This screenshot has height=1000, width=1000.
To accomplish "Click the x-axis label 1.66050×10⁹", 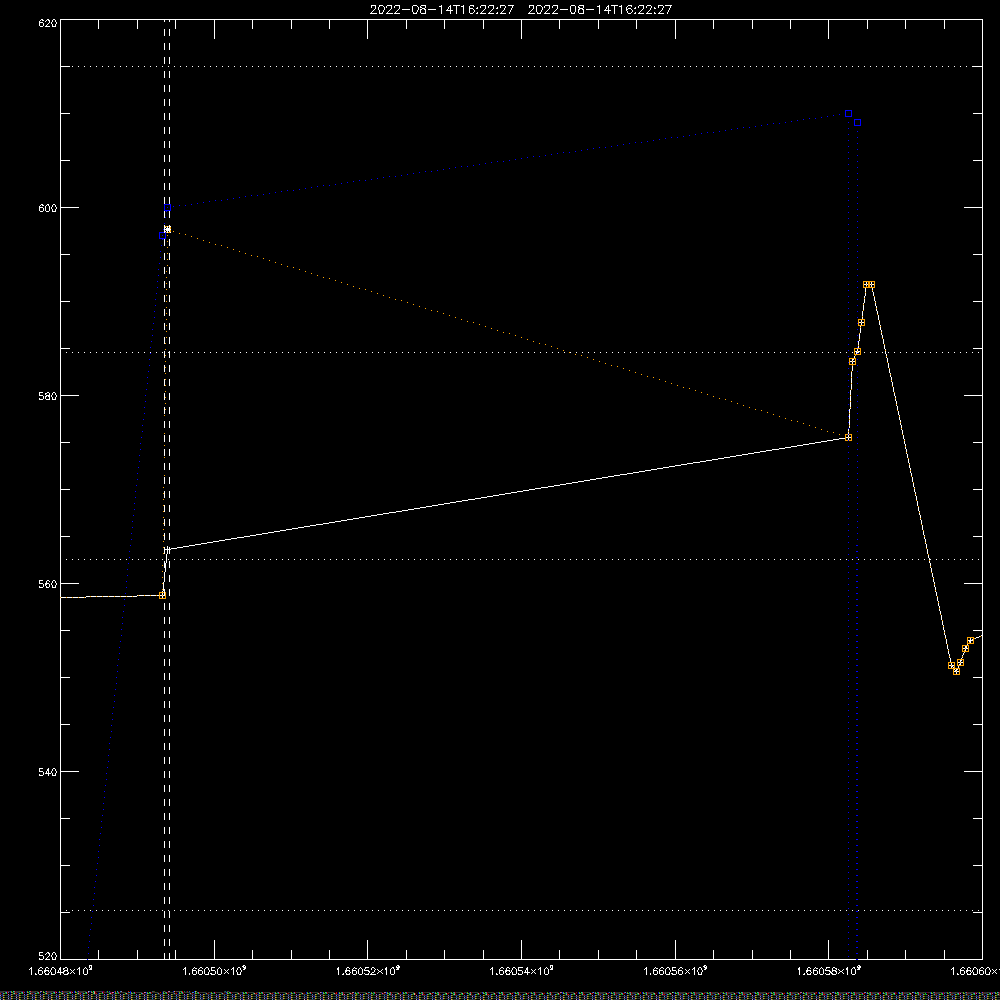I will click(214, 971).
